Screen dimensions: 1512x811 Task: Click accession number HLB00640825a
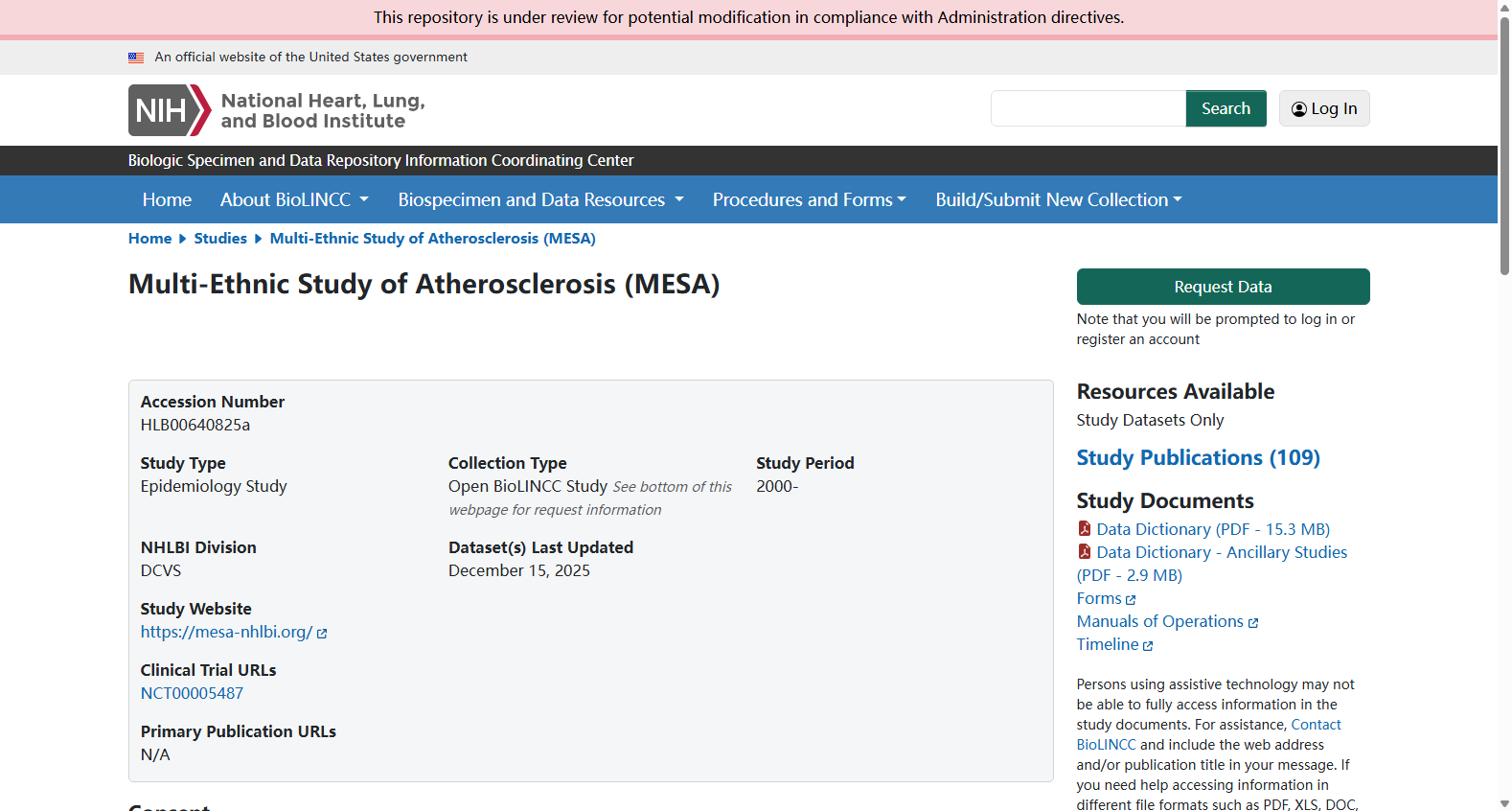[x=195, y=425]
